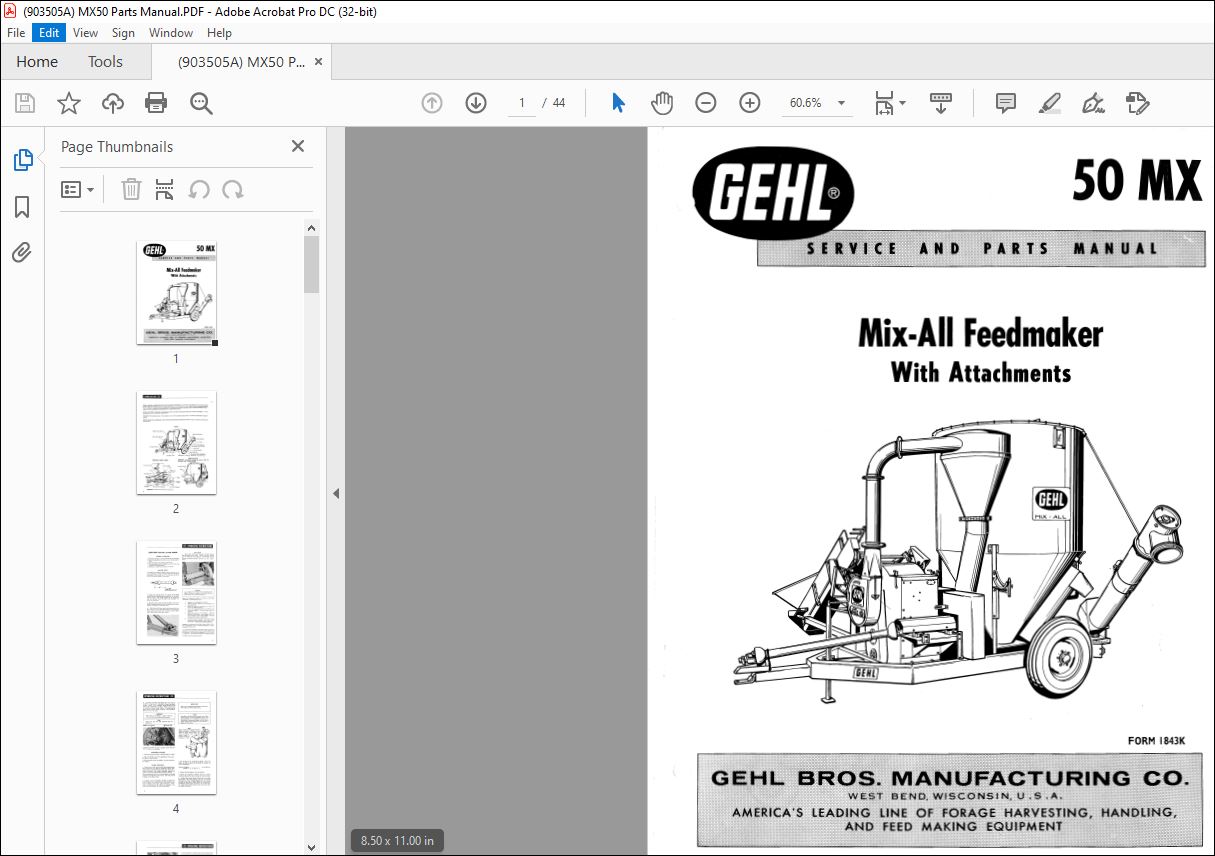
Task: Open fit page options icon
Action: point(889,103)
